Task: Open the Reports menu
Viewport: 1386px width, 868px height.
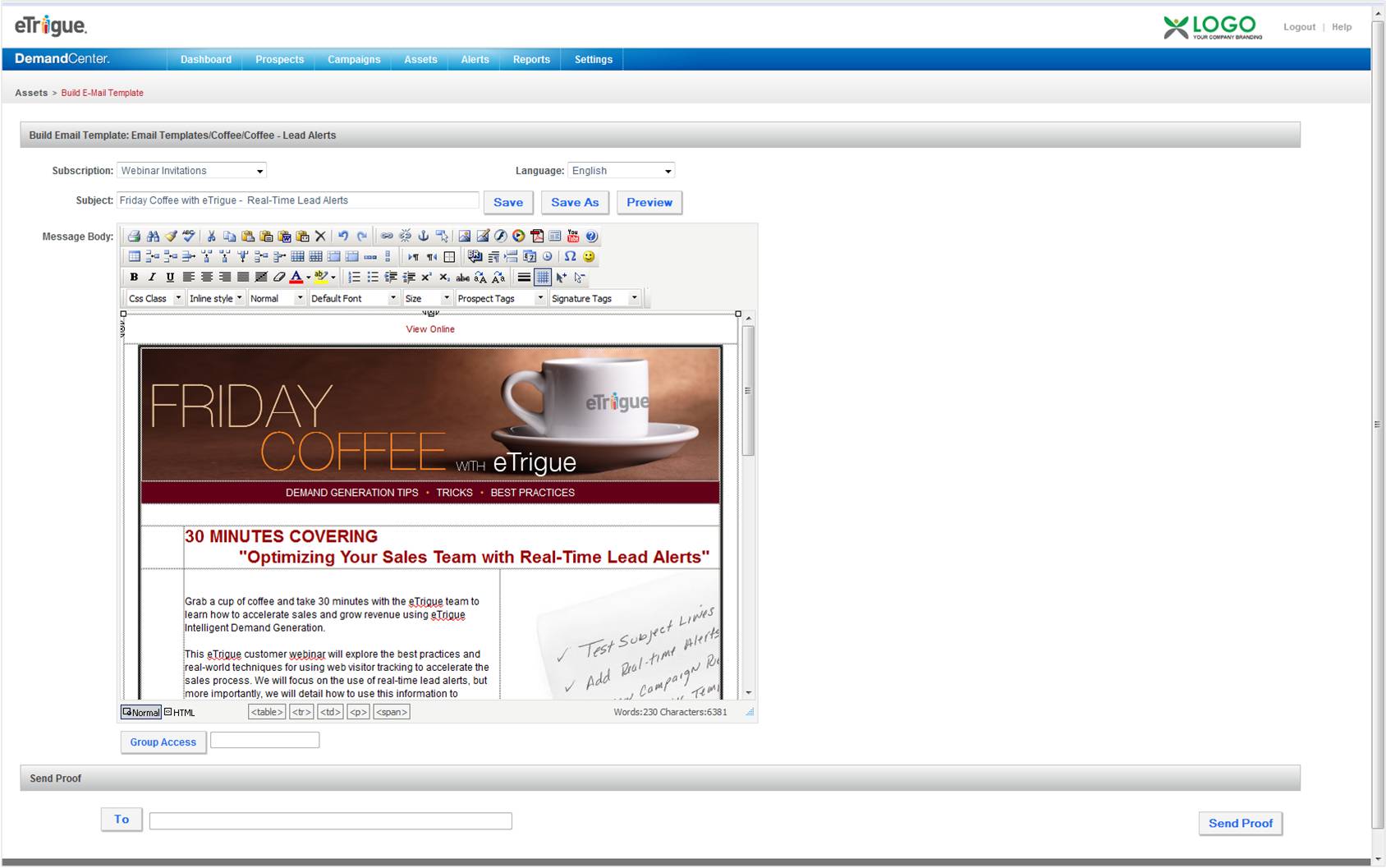Action: [x=531, y=59]
